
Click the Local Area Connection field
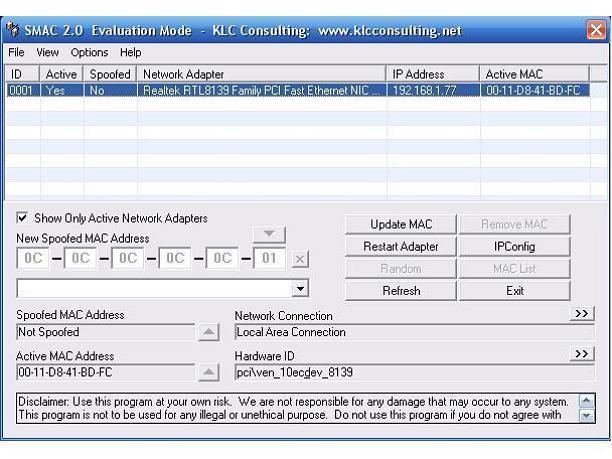(x=415, y=332)
